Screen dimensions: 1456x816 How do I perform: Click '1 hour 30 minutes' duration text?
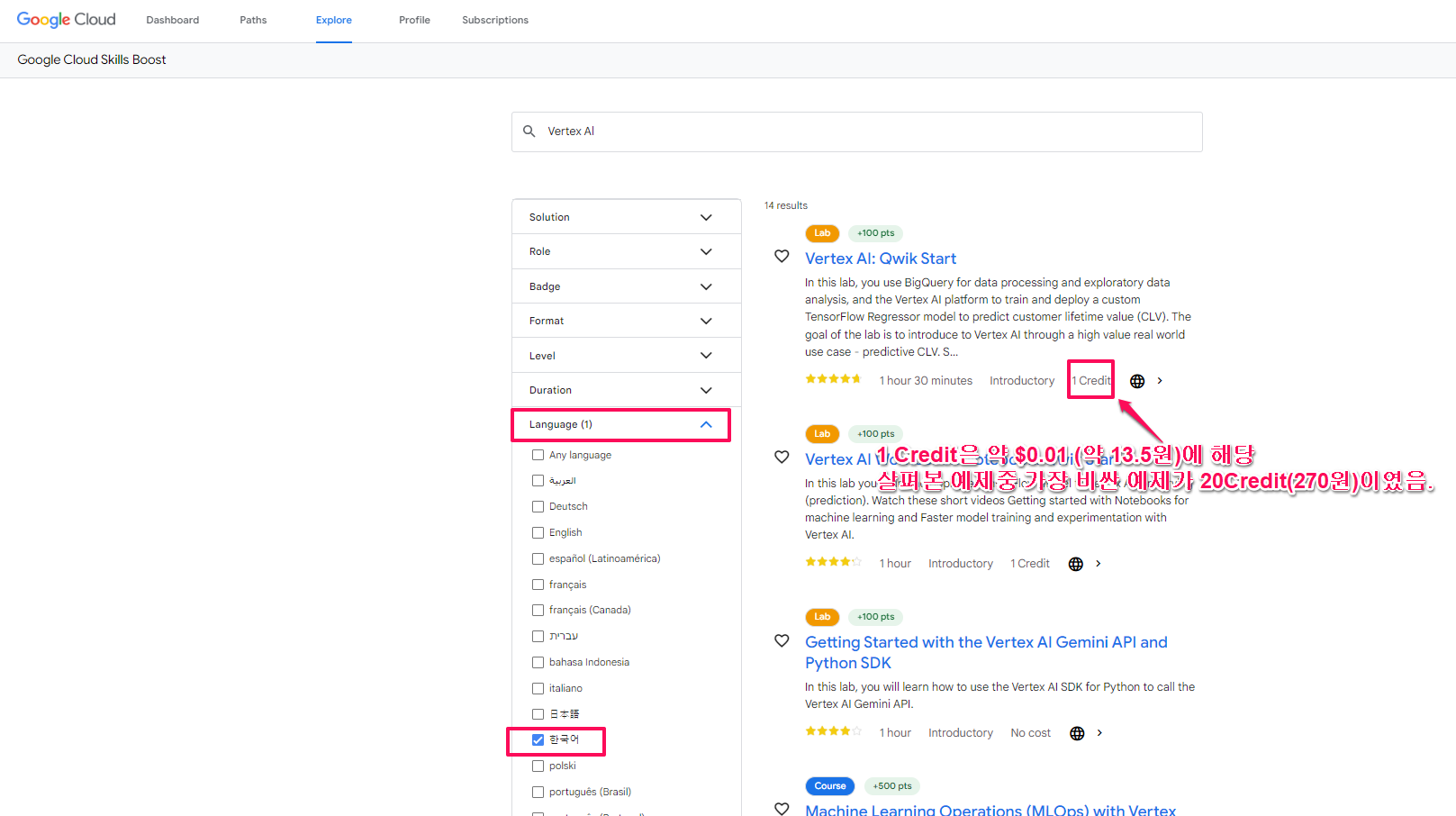(x=926, y=381)
